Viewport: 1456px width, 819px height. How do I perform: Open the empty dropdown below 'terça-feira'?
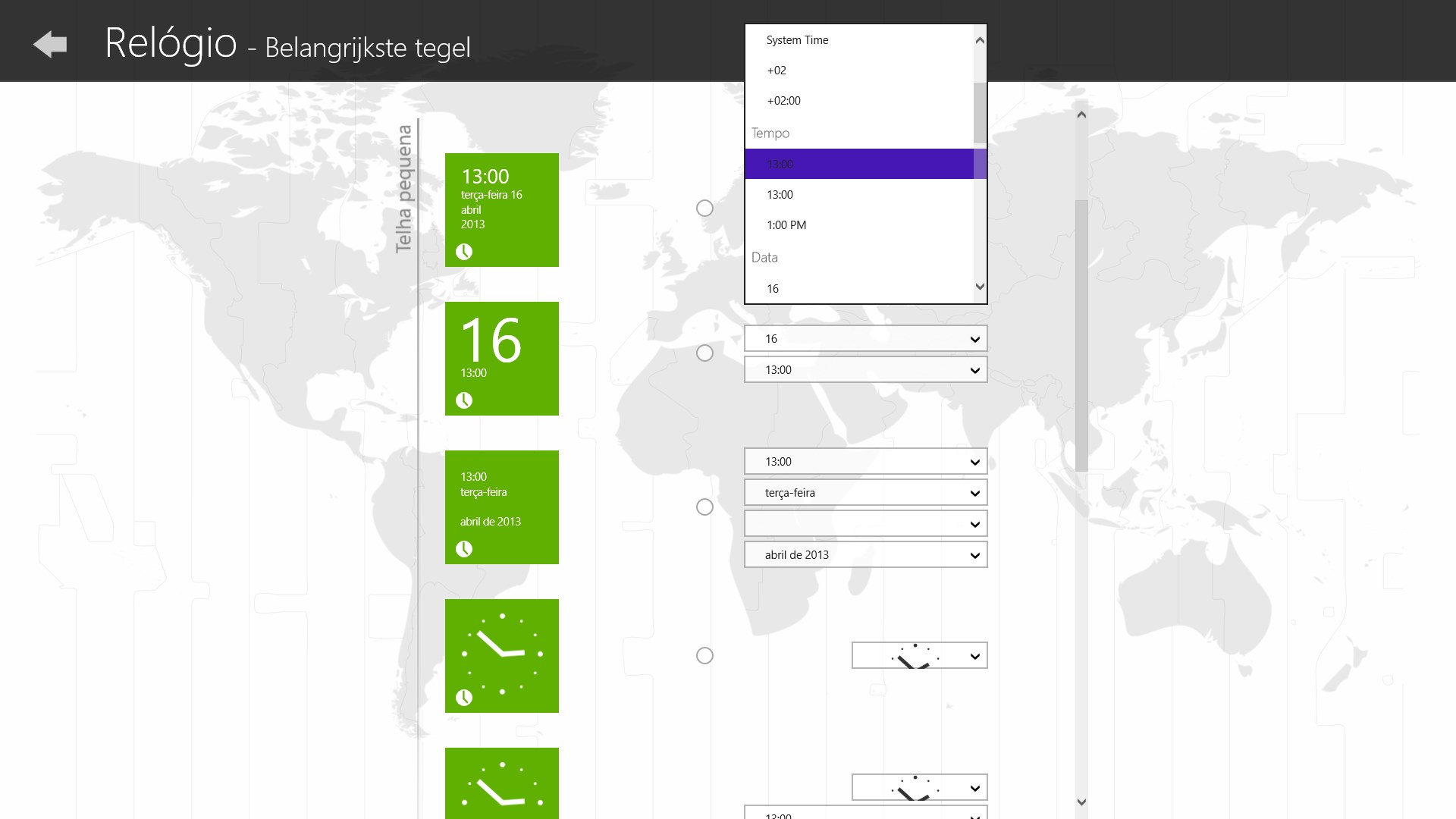coord(865,524)
